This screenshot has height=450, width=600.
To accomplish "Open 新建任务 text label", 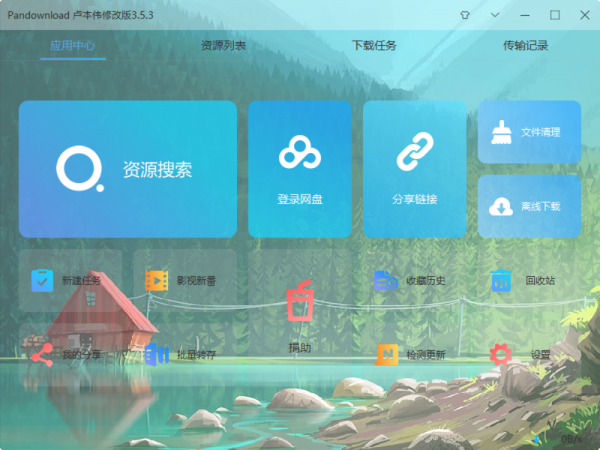I will click(82, 280).
